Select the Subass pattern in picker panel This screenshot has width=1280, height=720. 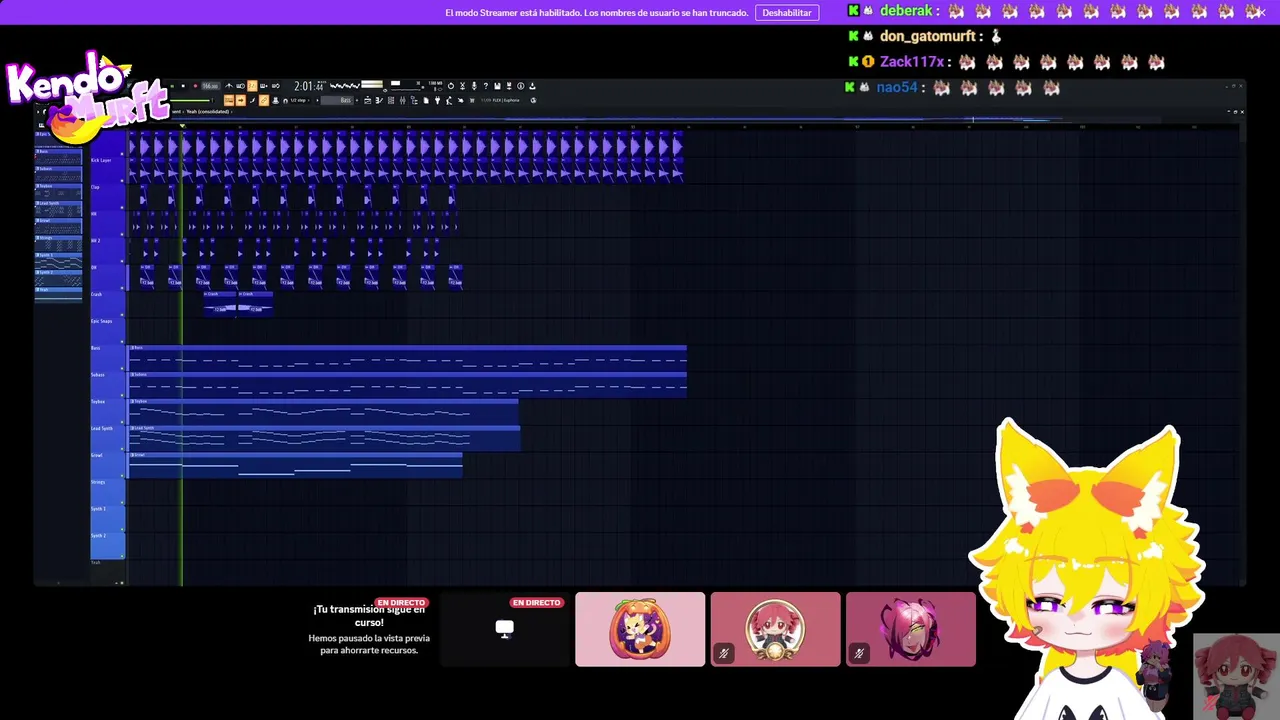coord(58,174)
